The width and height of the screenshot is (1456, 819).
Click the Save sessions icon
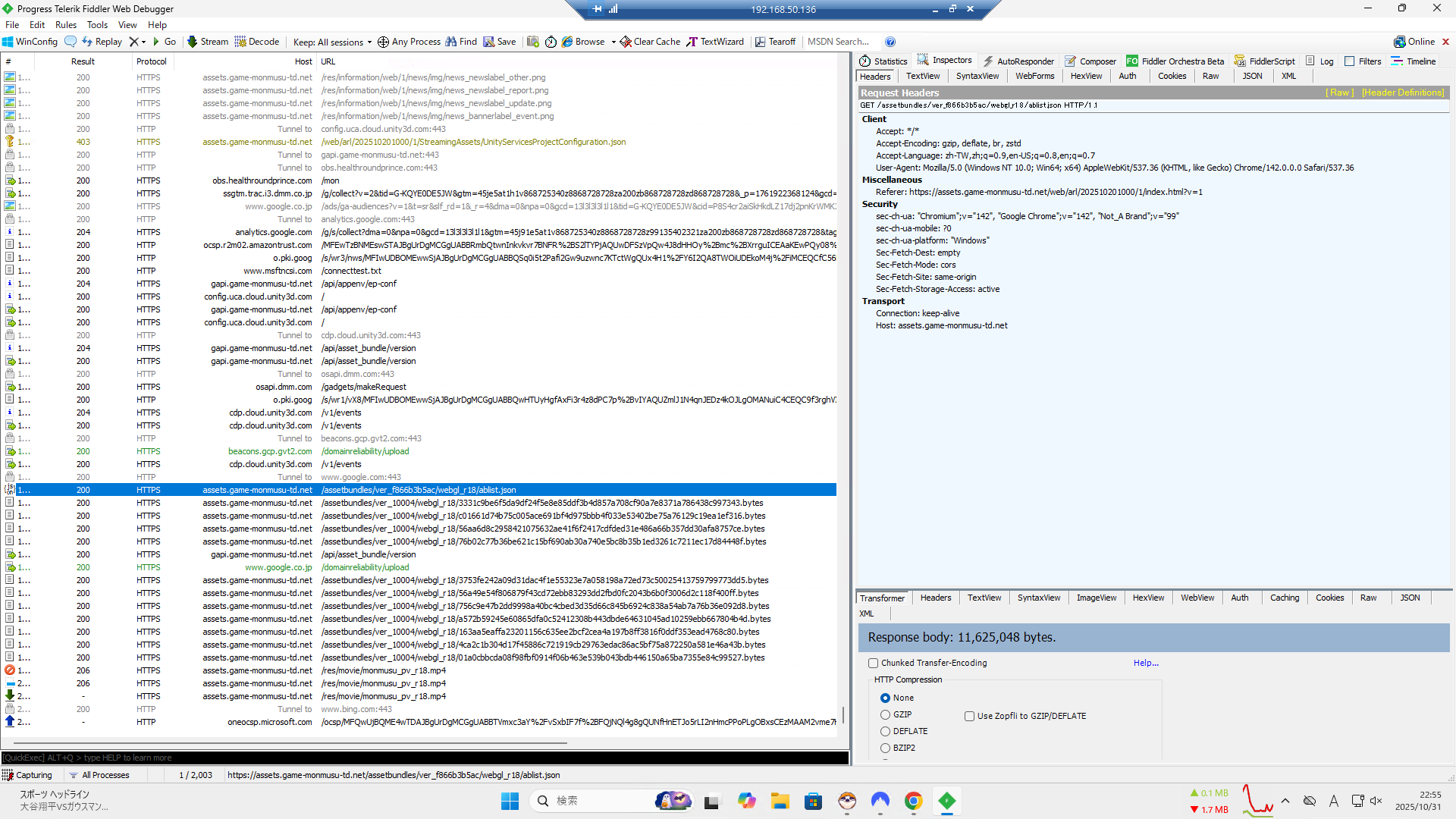[x=489, y=42]
